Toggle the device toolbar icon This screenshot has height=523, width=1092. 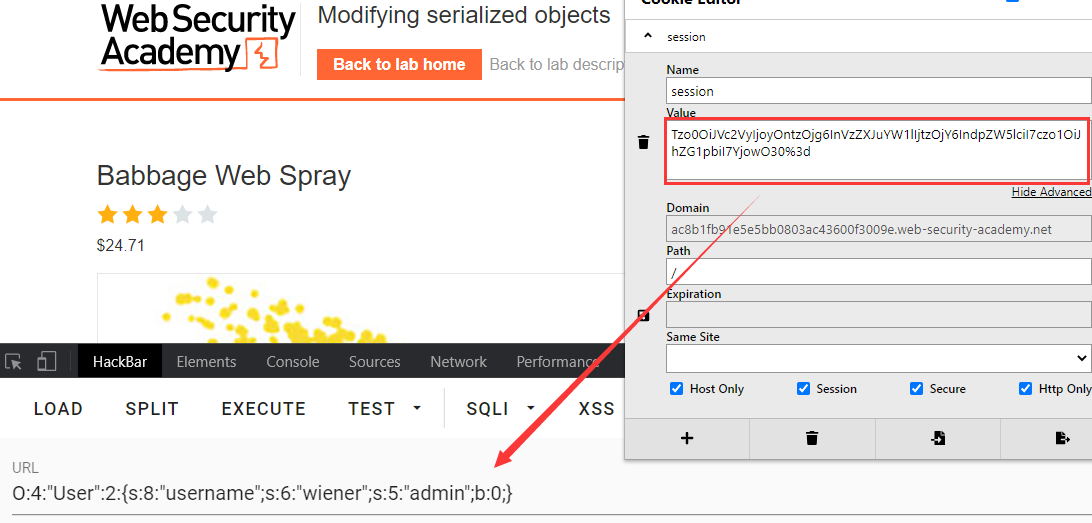46,361
